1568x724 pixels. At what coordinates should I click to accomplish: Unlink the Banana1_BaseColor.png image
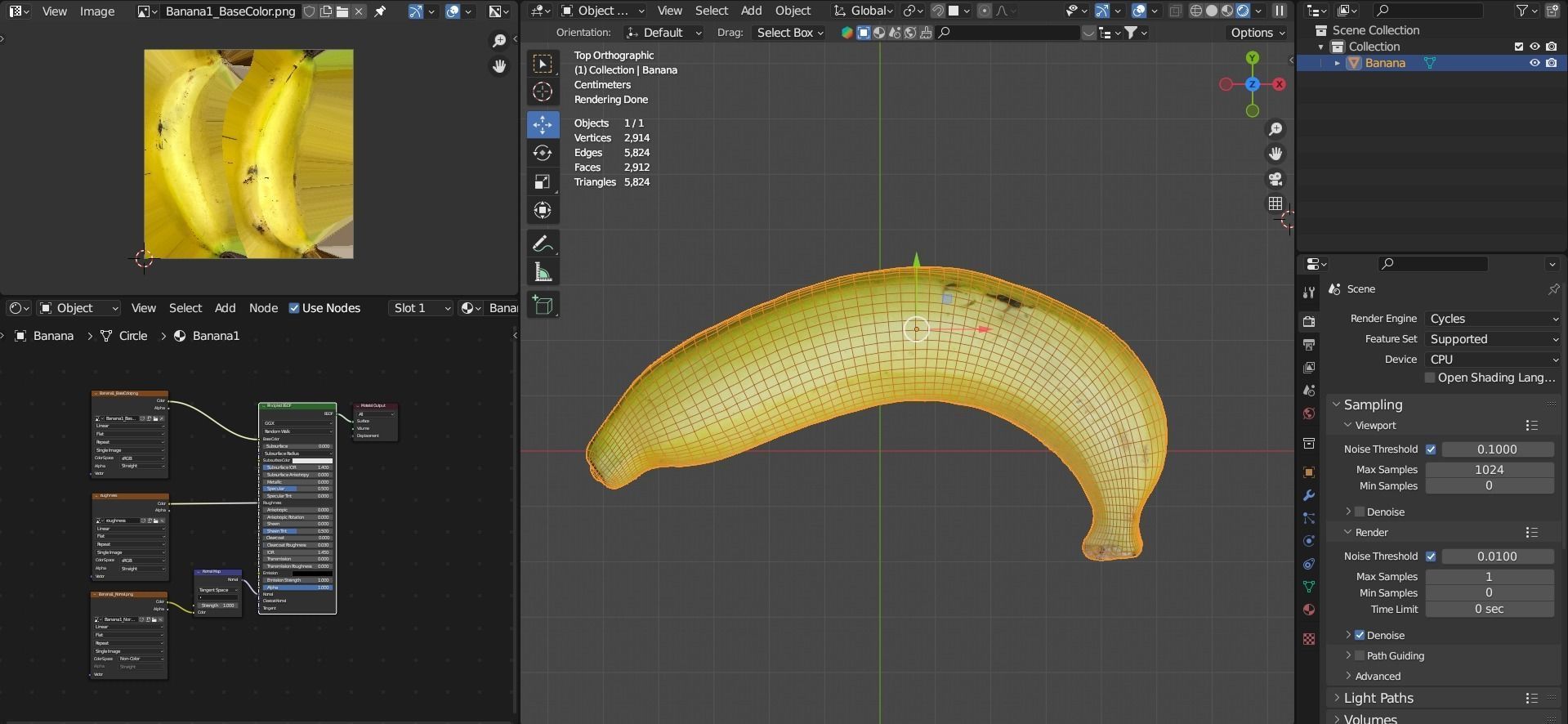click(359, 11)
